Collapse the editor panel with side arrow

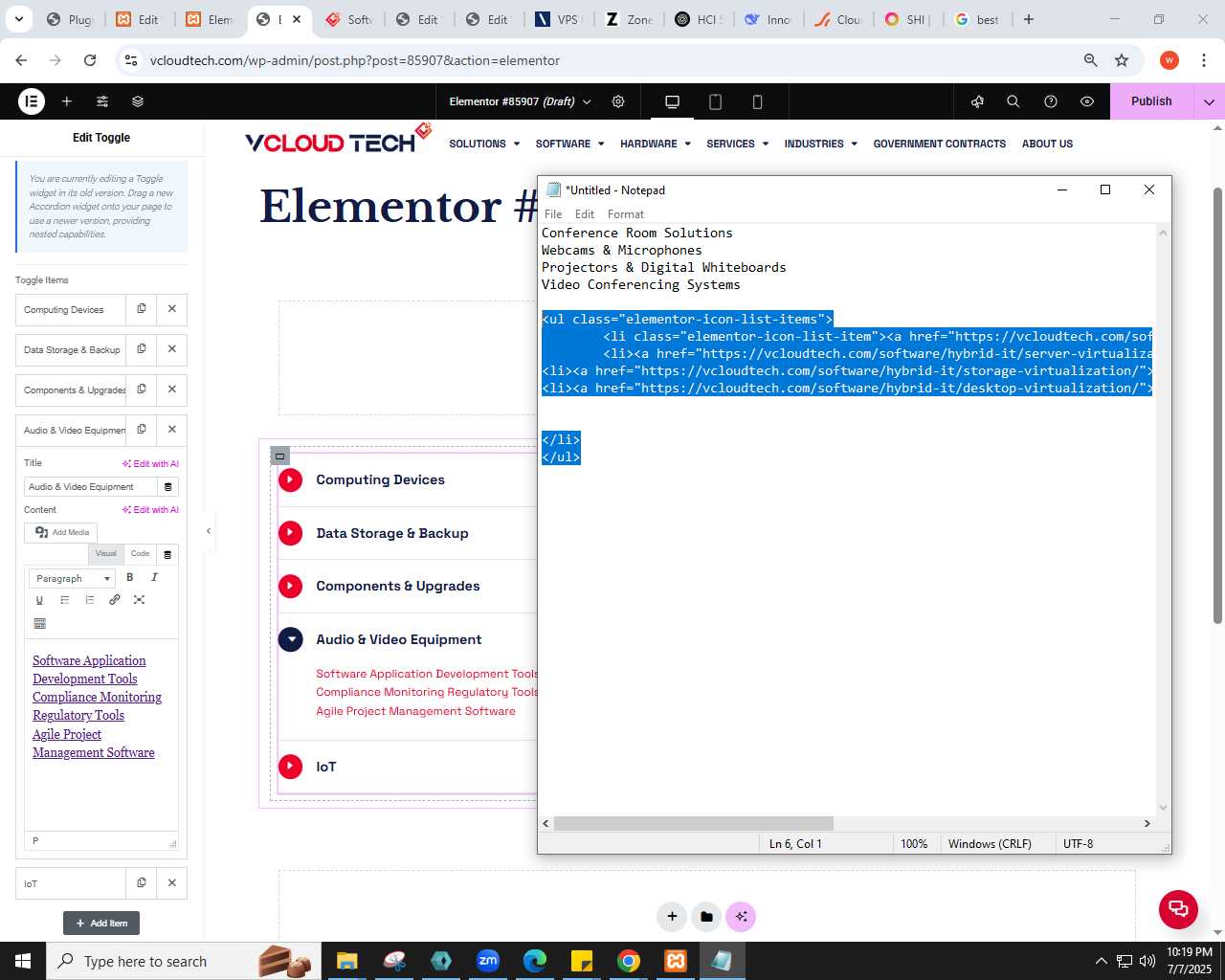click(x=209, y=530)
